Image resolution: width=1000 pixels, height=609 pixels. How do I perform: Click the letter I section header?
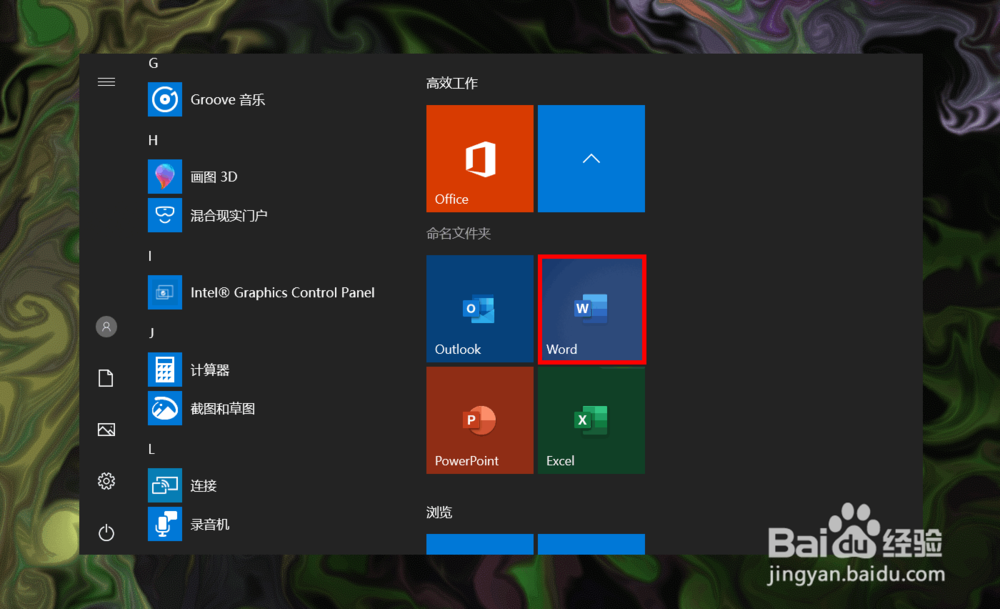point(150,256)
